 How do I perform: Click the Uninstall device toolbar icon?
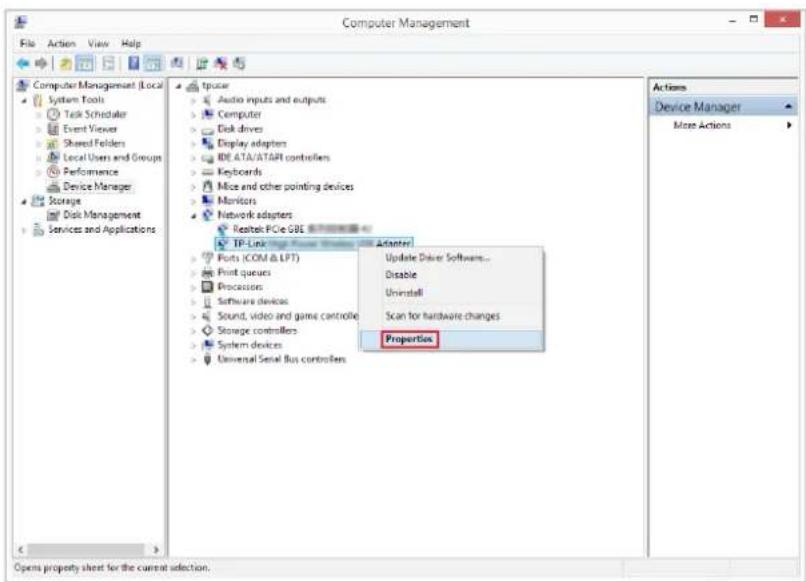(x=221, y=64)
